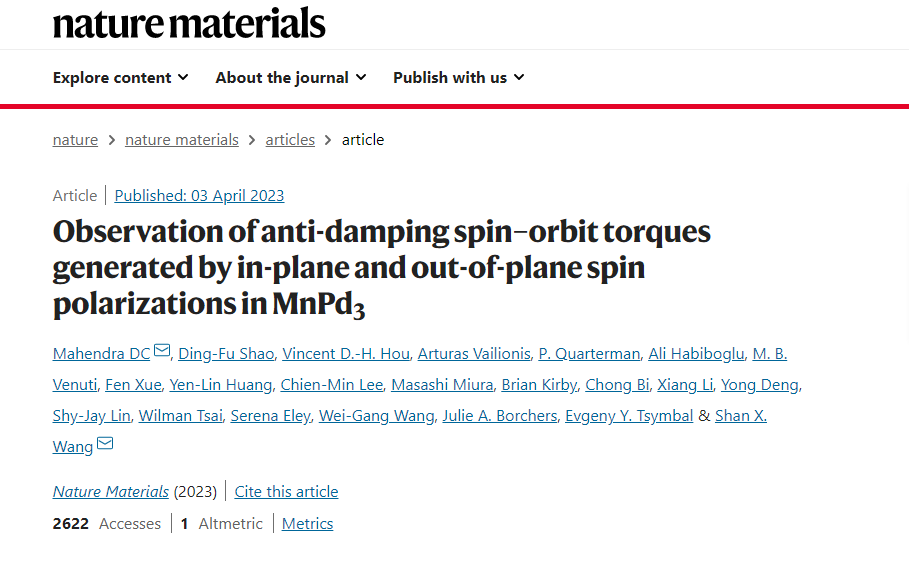
Task: Open the Metrics link
Action: [x=307, y=523]
